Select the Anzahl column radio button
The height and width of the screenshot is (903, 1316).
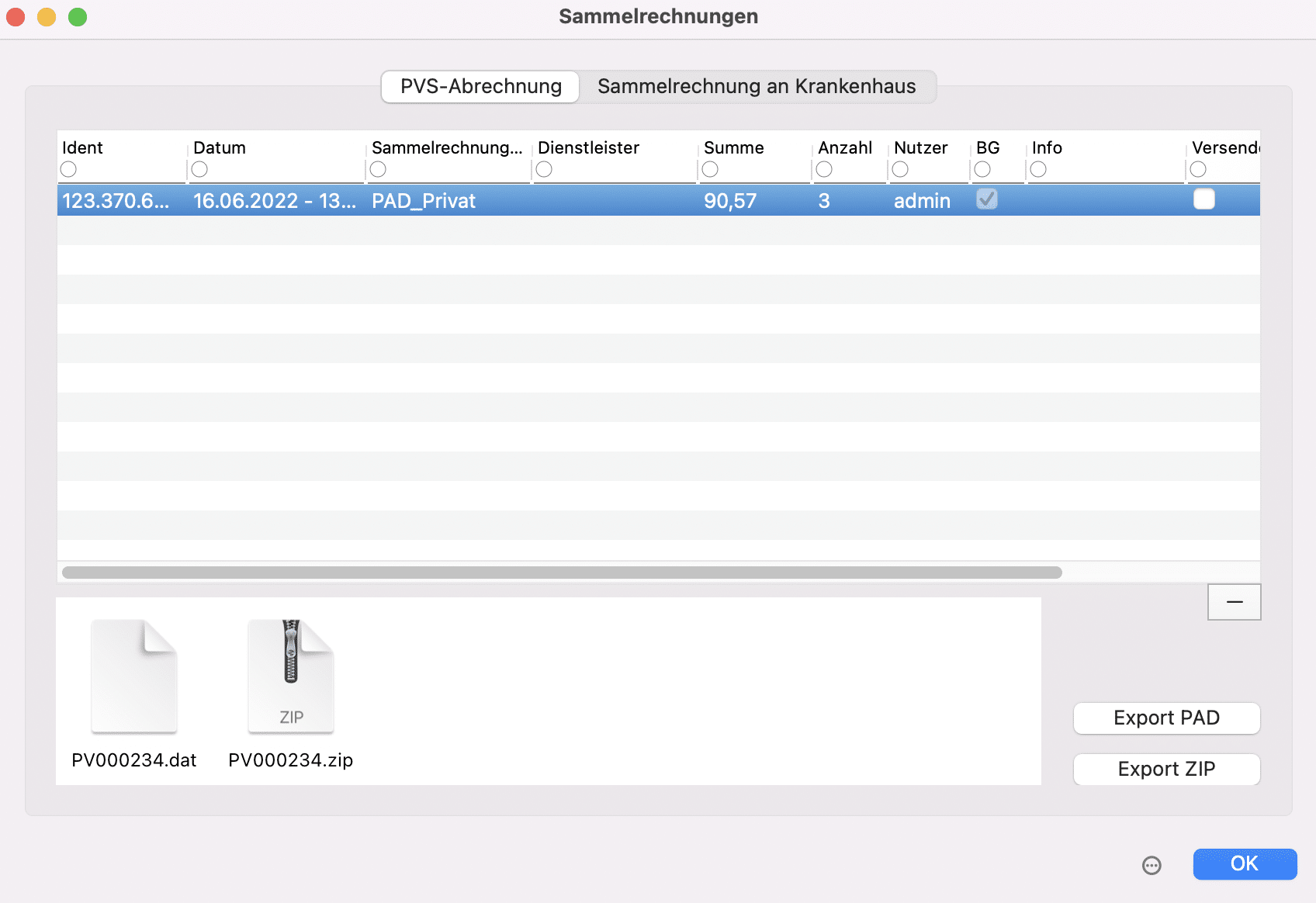(x=824, y=169)
